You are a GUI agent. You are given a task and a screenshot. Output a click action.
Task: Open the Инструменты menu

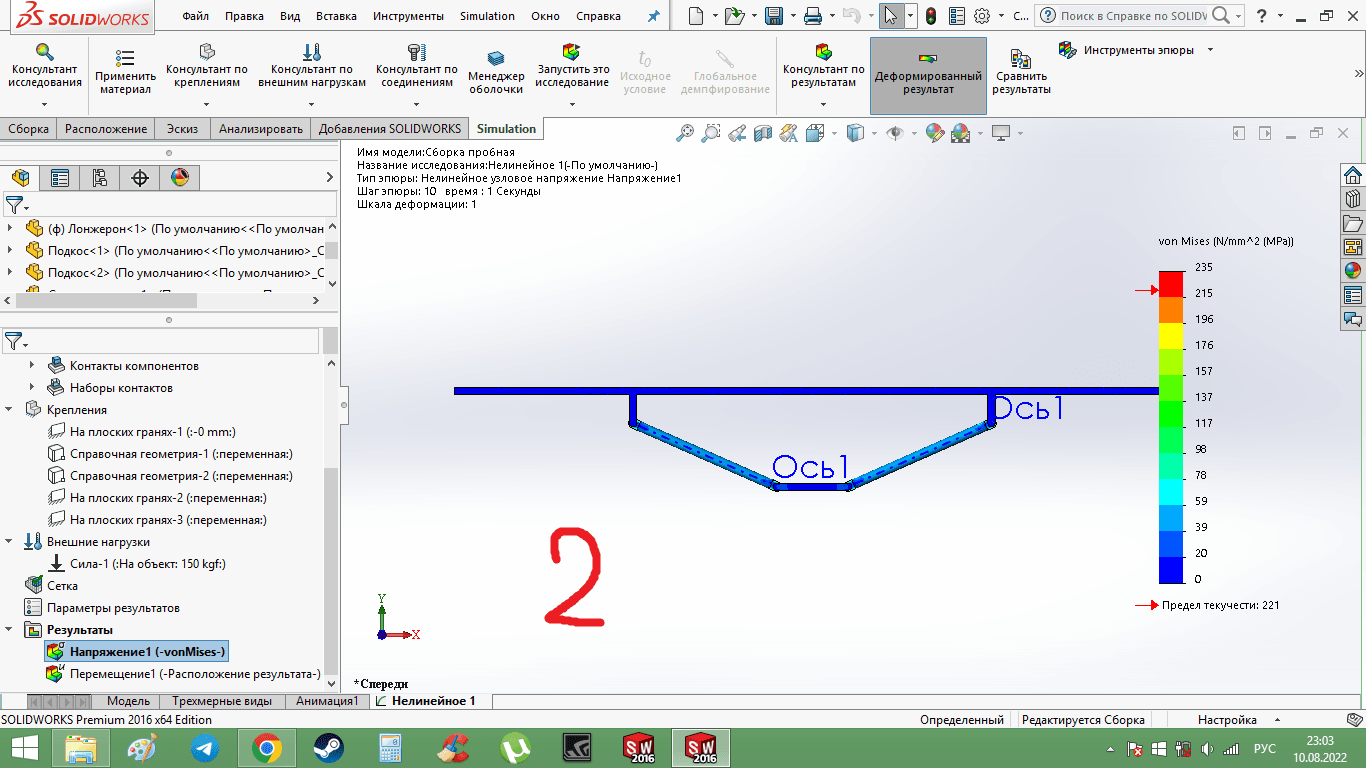(x=408, y=16)
